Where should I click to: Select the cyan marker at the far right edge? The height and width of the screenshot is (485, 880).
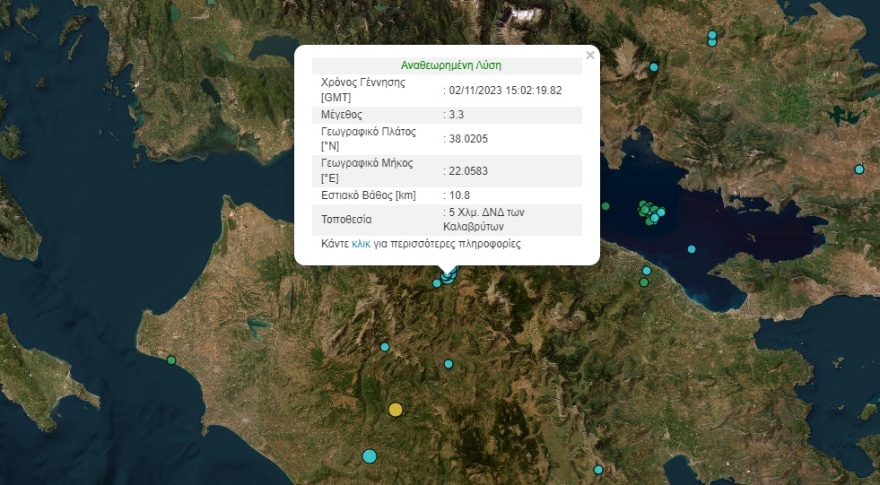(859, 169)
